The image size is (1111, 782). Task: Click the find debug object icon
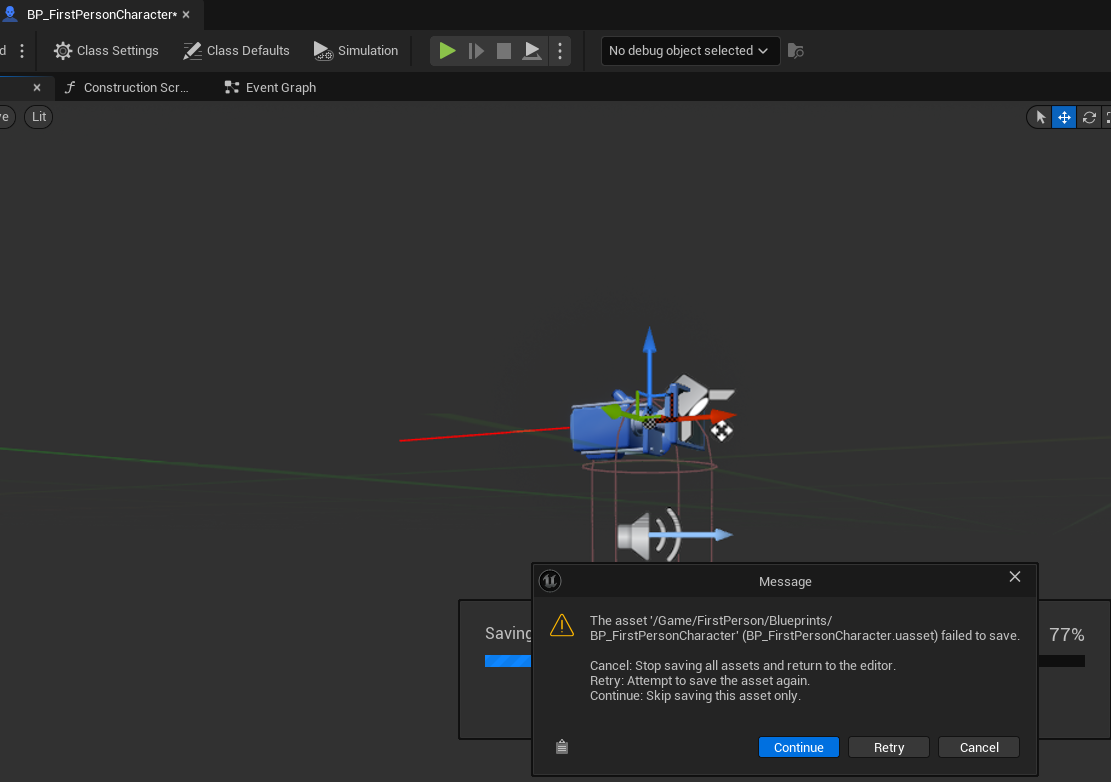[796, 51]
